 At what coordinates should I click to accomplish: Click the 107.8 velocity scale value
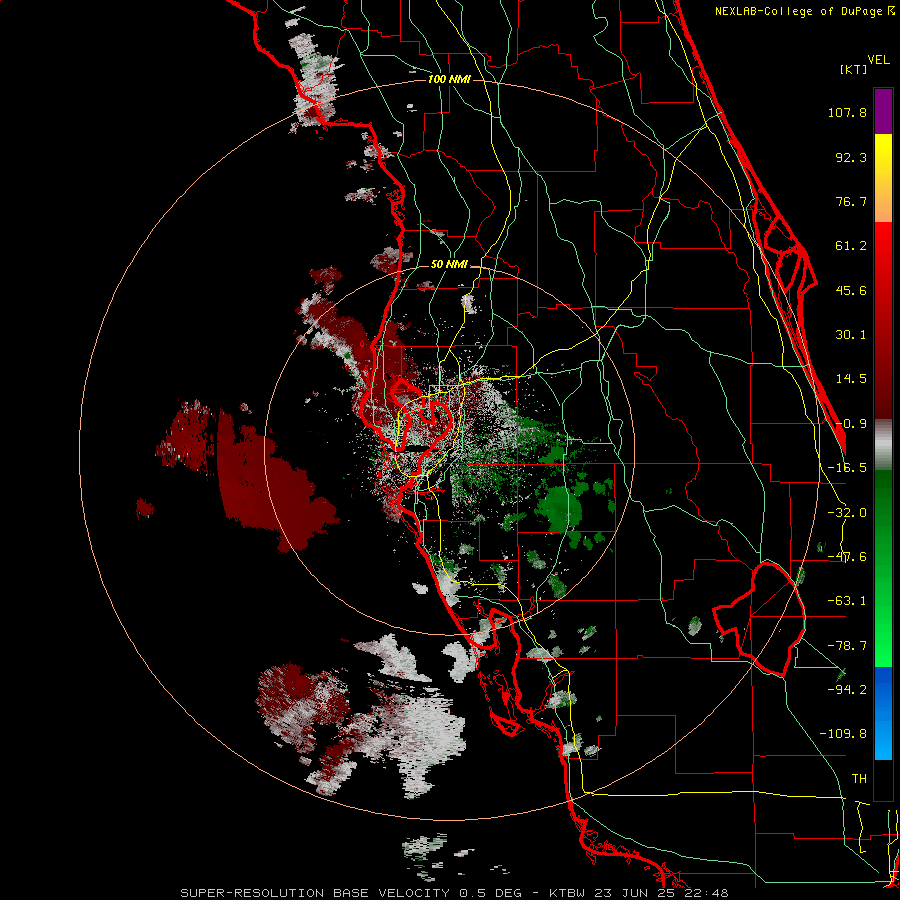[847, 112]
